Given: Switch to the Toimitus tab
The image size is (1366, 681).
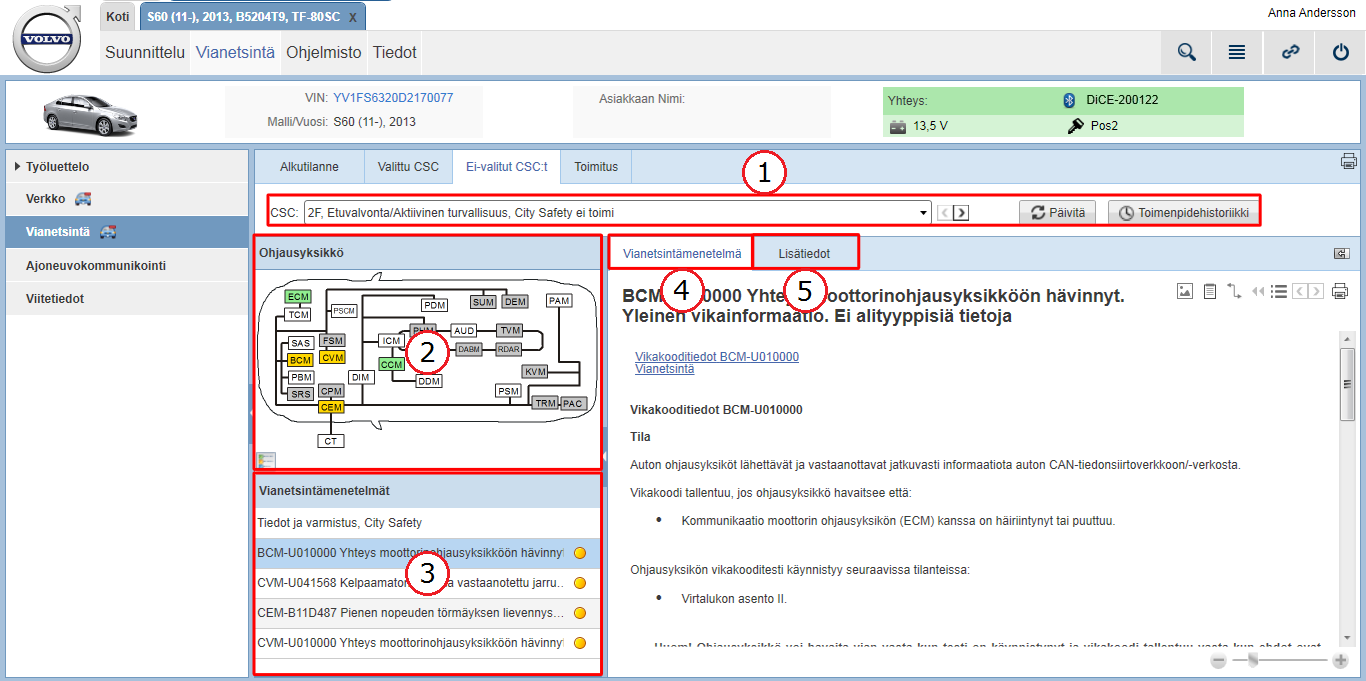Looking at the screenshot, I should tap(596, 167).
